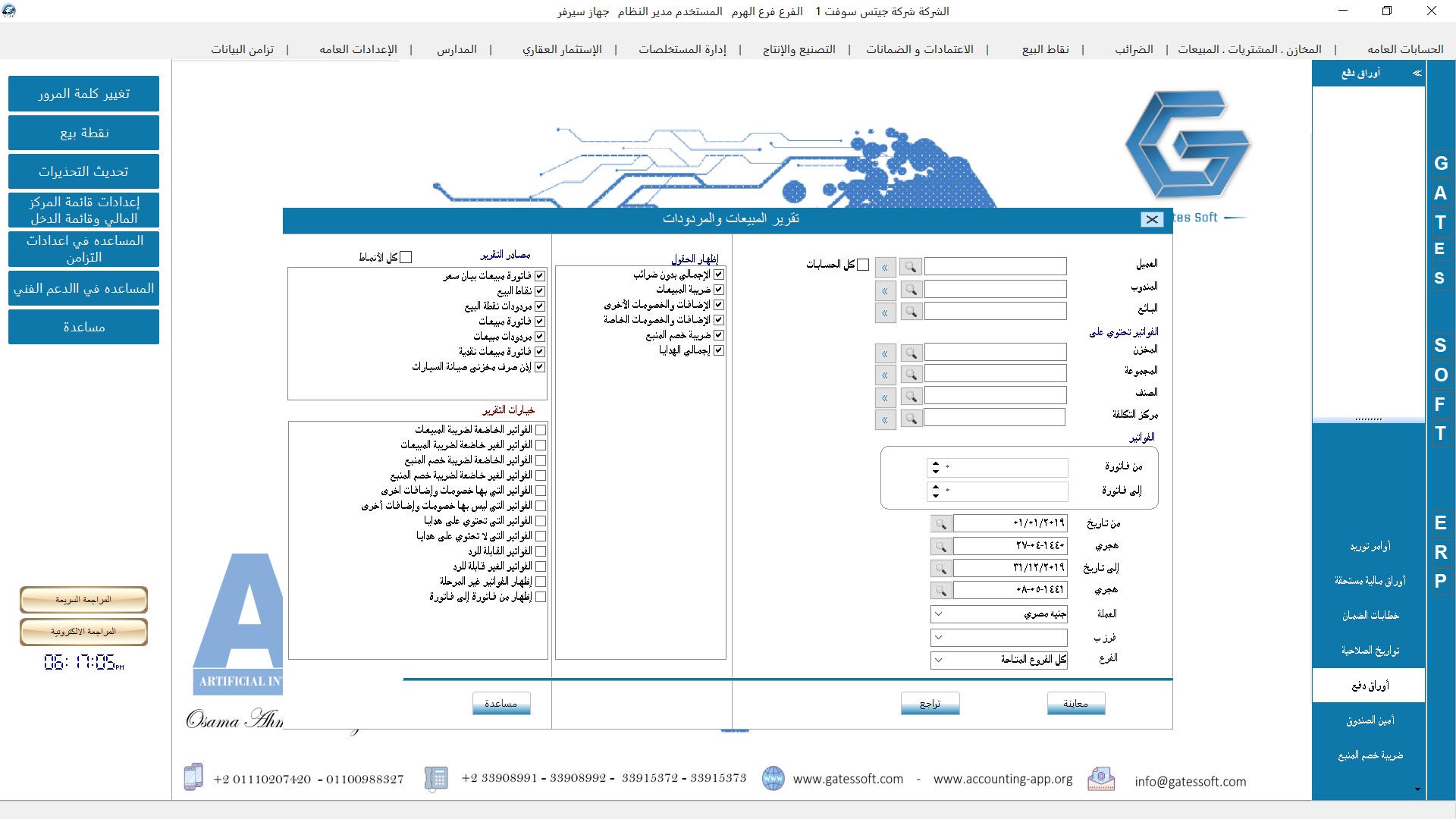Screen dimensions: 1456x819
Task: Enable إظهار من فاتورة إلى فاتورة option
Action: point(540,597)
